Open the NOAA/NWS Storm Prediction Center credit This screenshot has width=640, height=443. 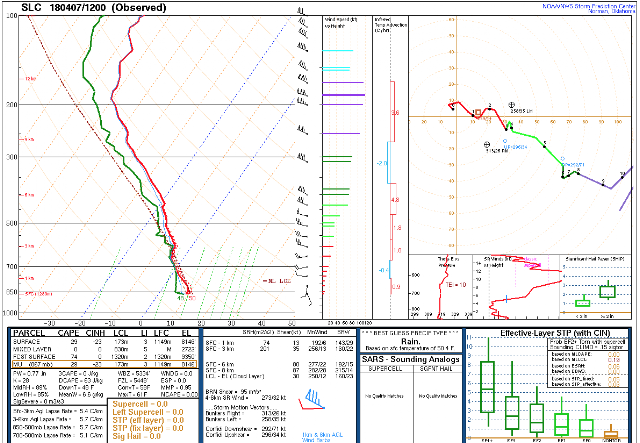(x=589, y=9)
